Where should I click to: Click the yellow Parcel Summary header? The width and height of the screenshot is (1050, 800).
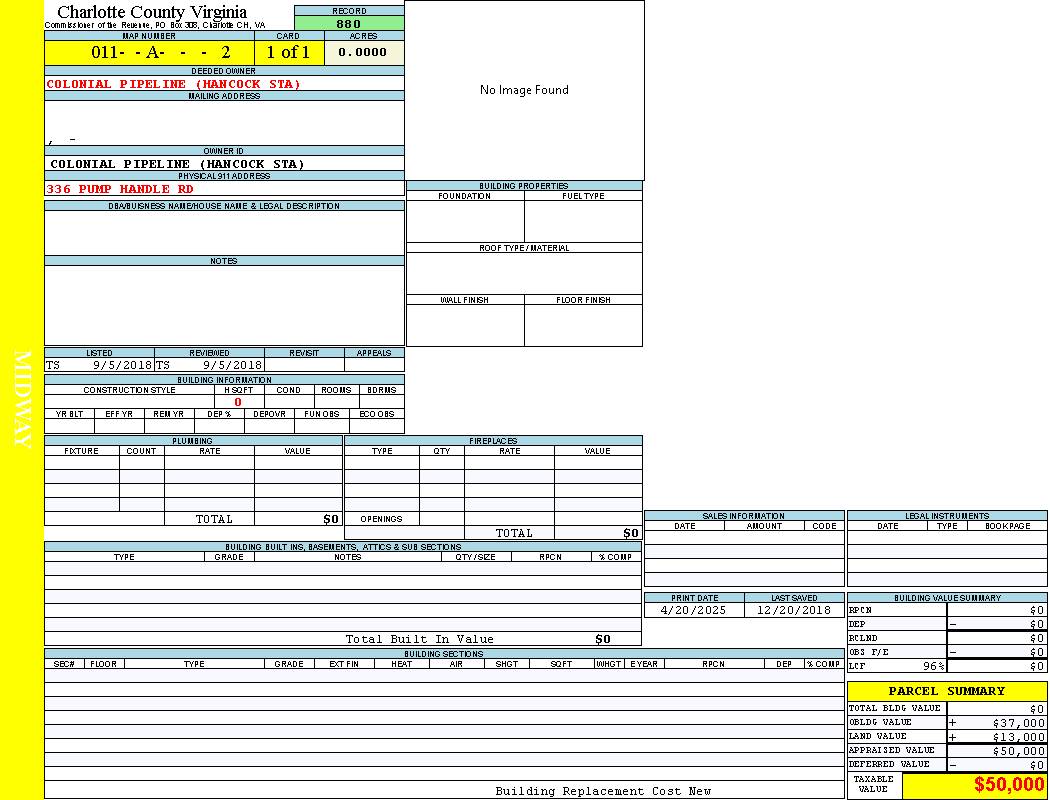pos(946,691)
